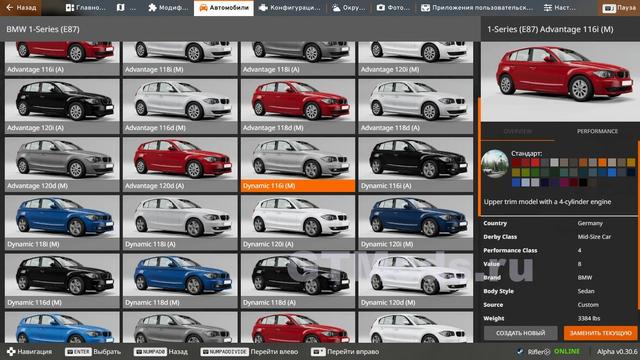Click the Перейти влево hint

tap(249, 351)
